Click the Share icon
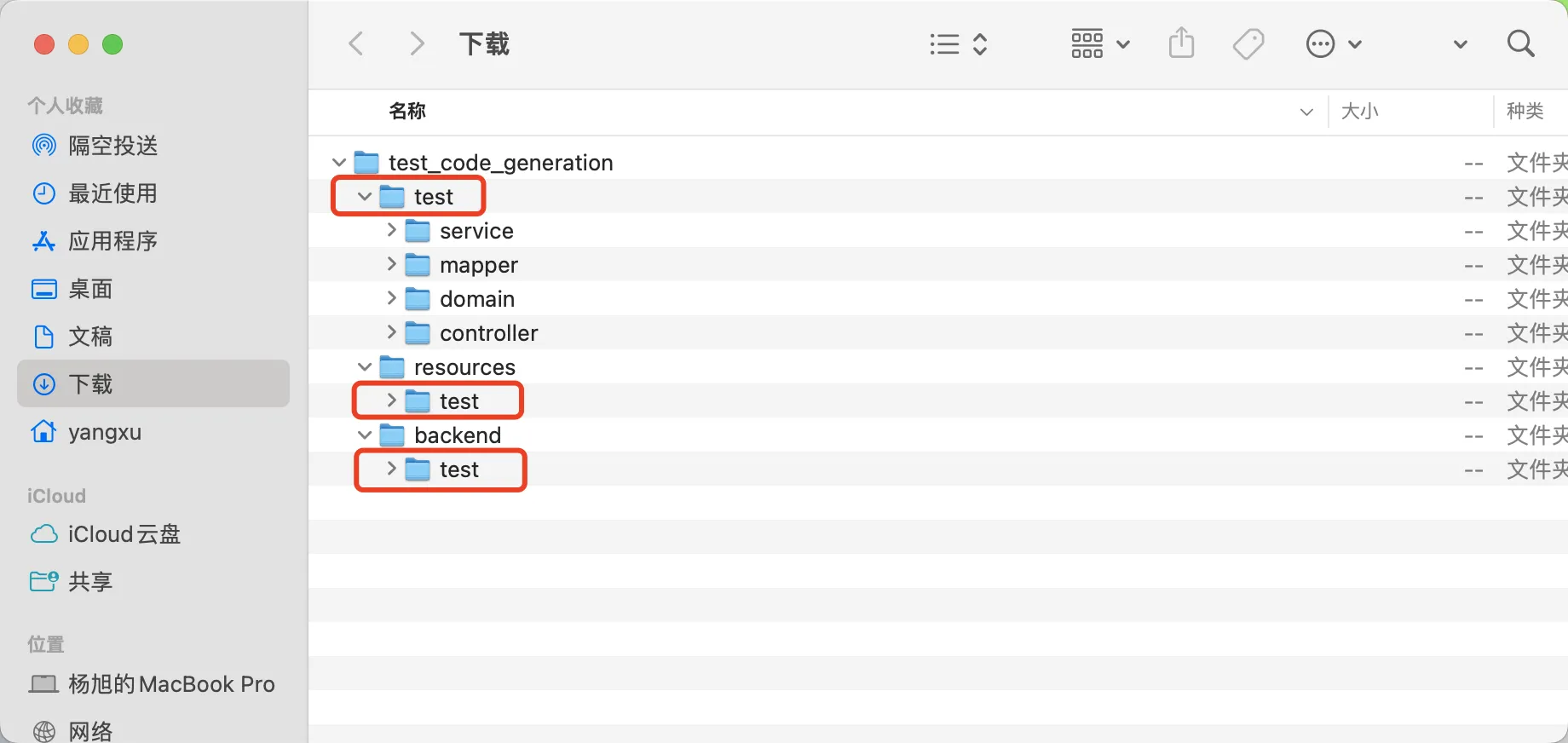This screenshot has width=1568, height=743. coord(1181,43)
